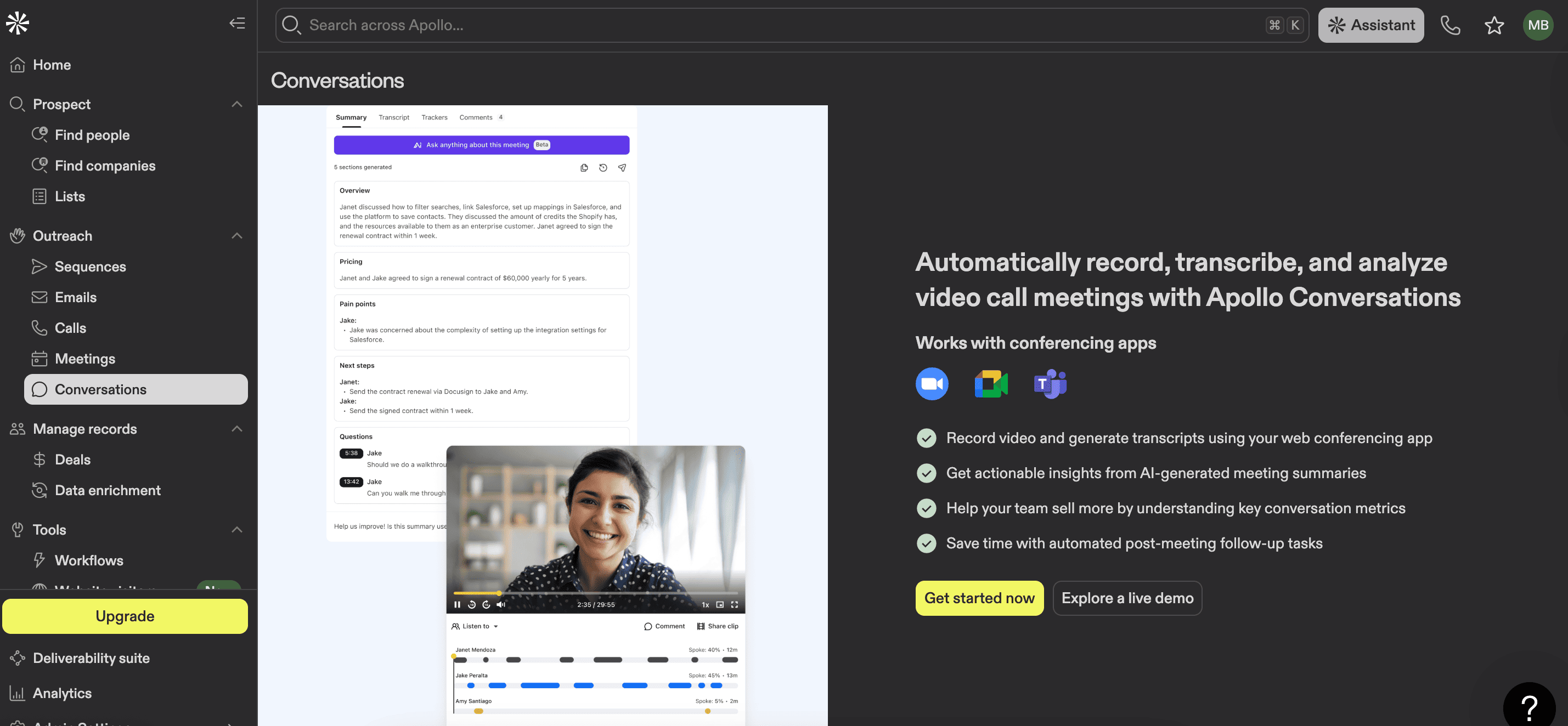Viewport: 1568px width, 726px height.
Task: Open the Apollo Assistant
Action: click(1371, 25)
